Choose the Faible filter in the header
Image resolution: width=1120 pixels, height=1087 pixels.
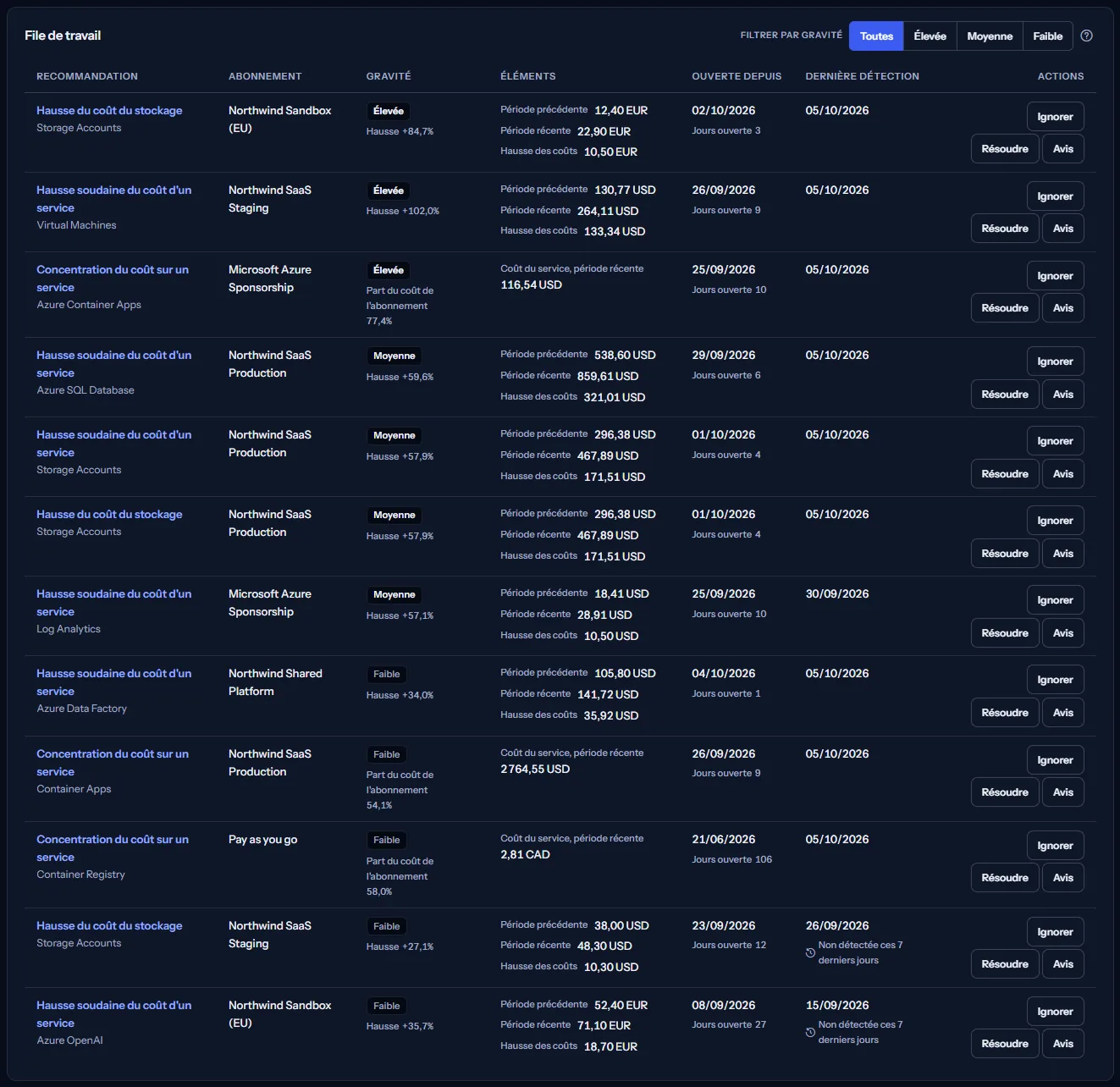click(1047, 36)
